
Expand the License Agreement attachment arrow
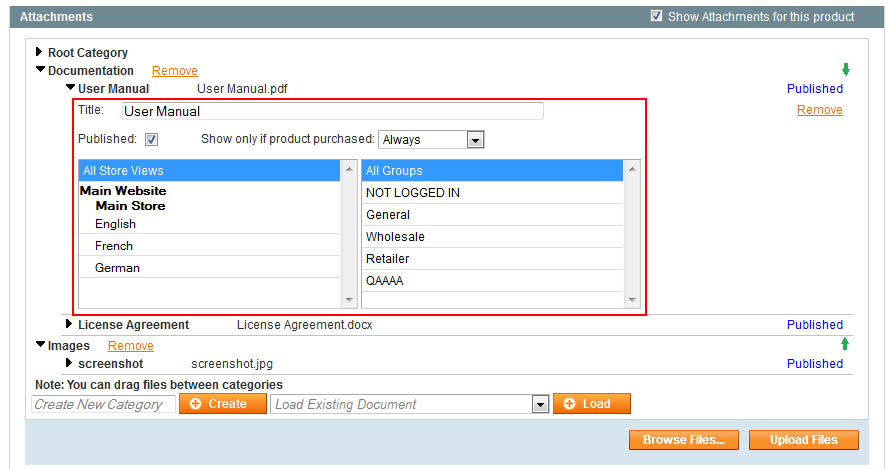click(x=69, y=324)
